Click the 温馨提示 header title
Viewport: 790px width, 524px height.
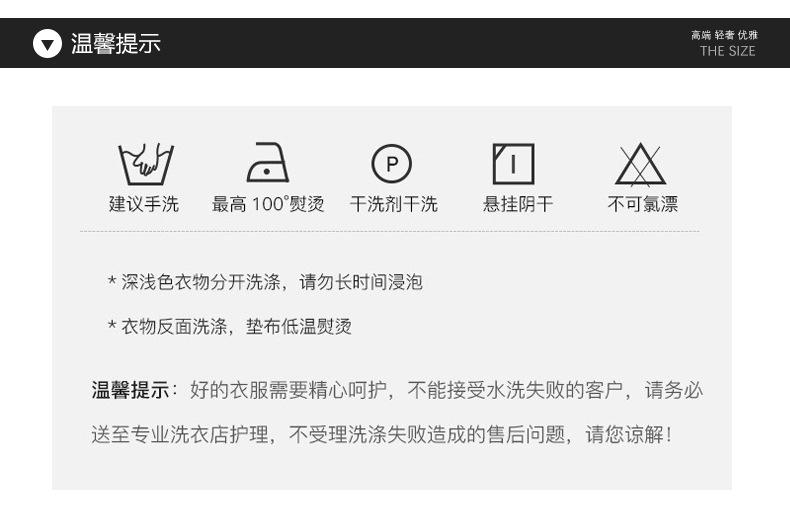tap(115, 43)
